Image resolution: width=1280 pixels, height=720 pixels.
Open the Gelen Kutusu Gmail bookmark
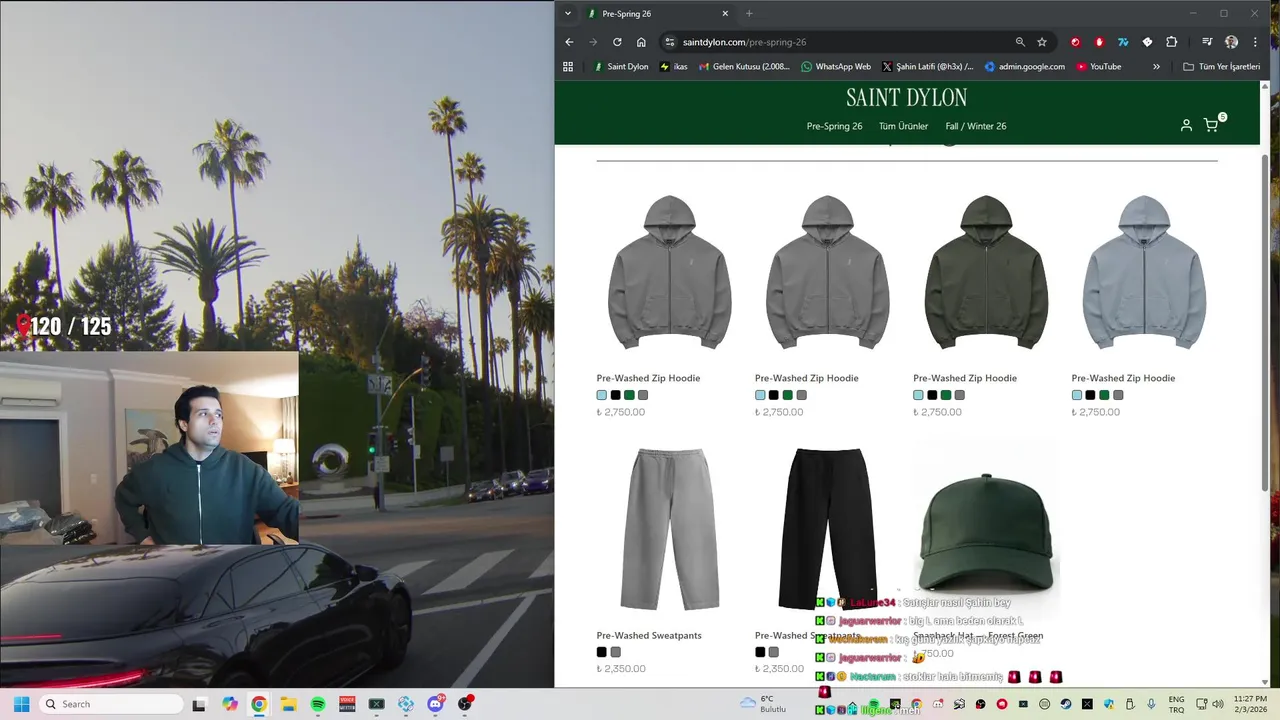(x=744, y=67)
